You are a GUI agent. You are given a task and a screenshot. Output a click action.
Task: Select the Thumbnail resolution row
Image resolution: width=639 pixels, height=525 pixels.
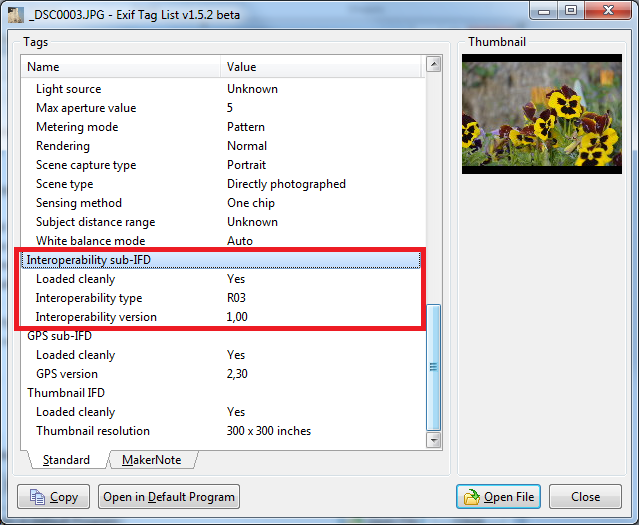(220, 431)
